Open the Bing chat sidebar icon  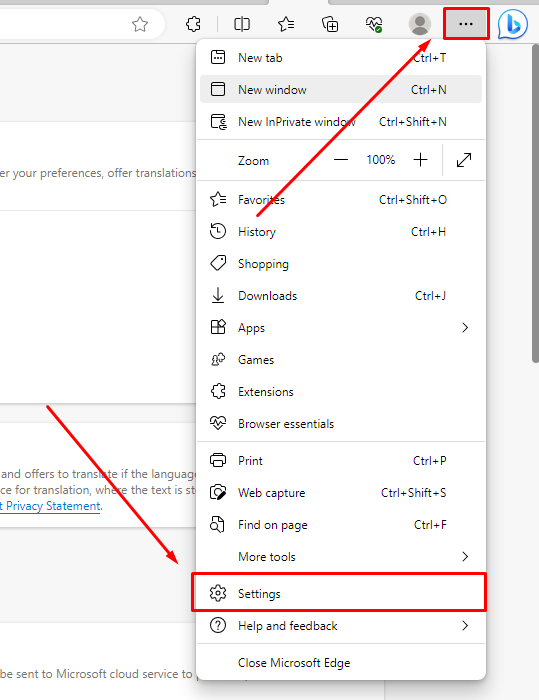coord(513,24)
